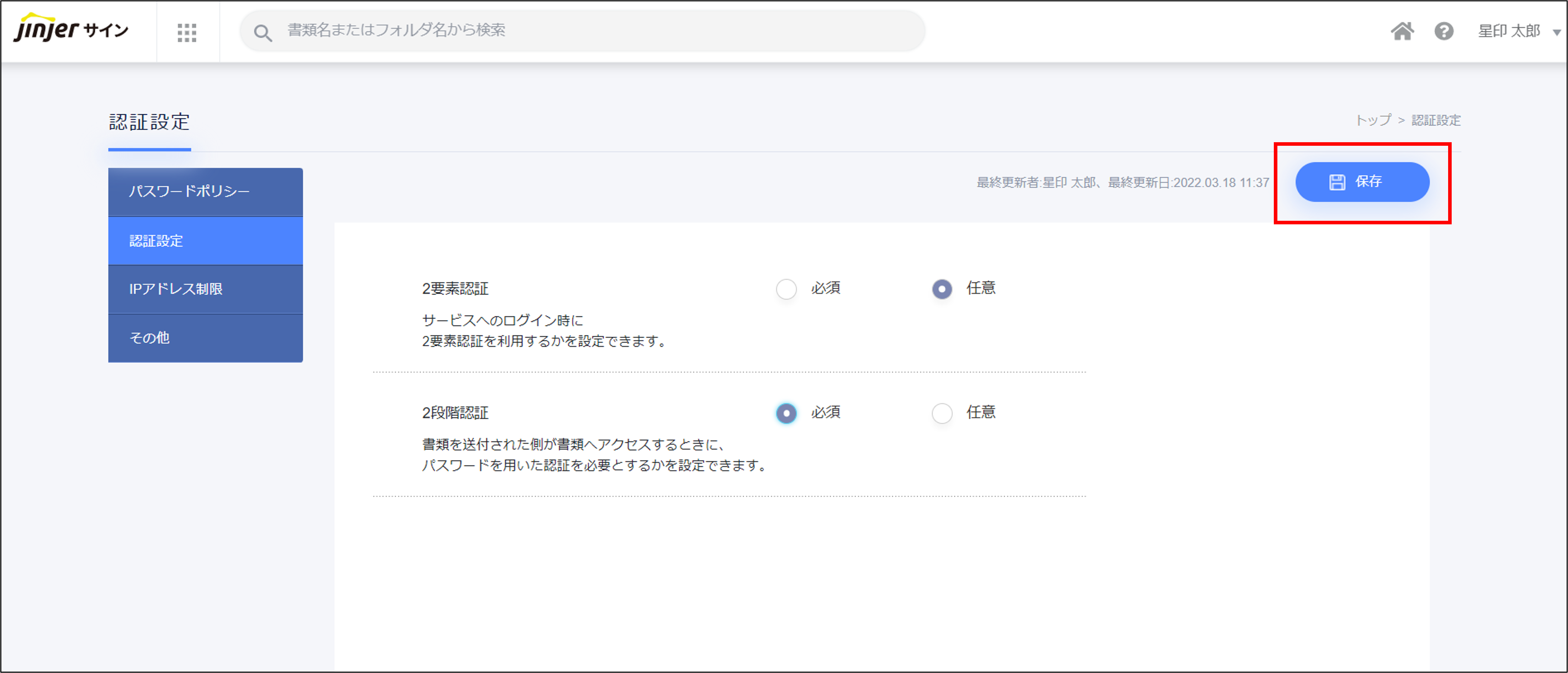Screen dimensions: 1568x673
Task: Open help question mark icon
Action: pos(1443,31)
